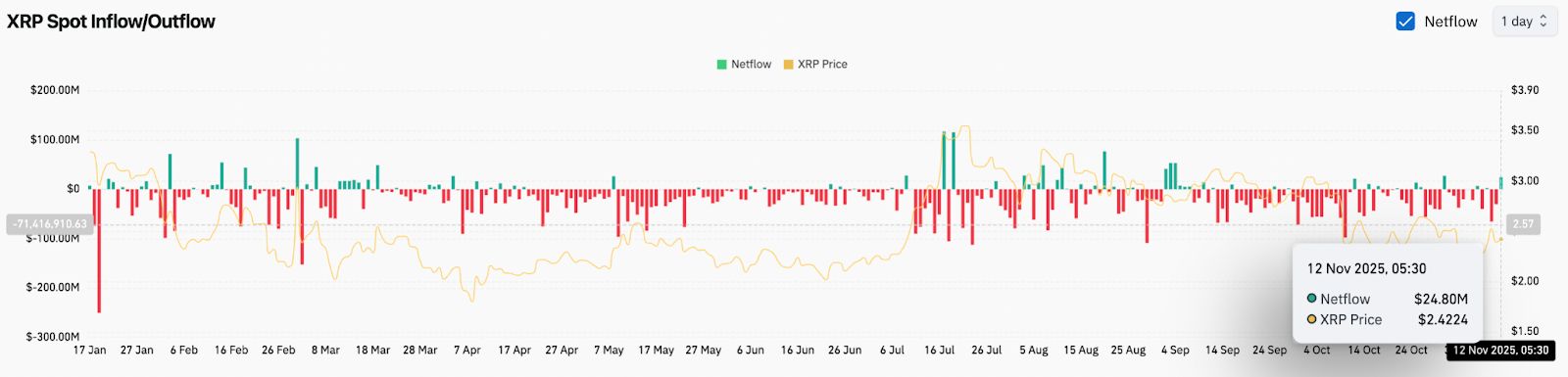
Task: Click the 8 Mar date label
Action: tap(326, 350)
